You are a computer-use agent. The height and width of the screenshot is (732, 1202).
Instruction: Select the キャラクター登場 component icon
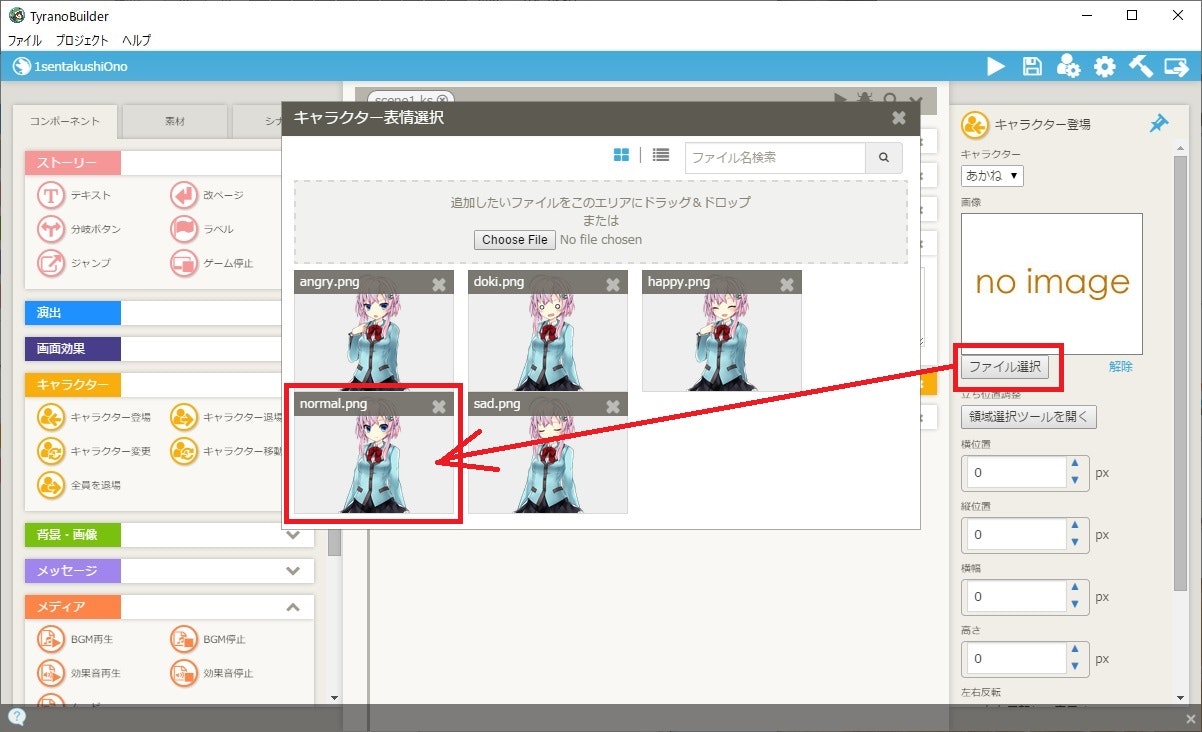tap(51, 417)
